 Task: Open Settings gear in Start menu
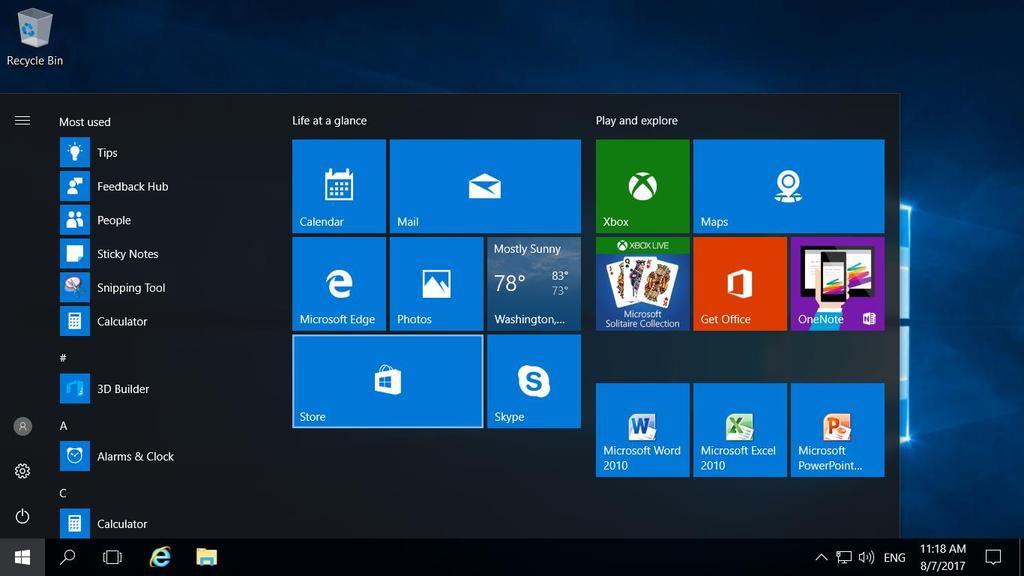[22, 471]
